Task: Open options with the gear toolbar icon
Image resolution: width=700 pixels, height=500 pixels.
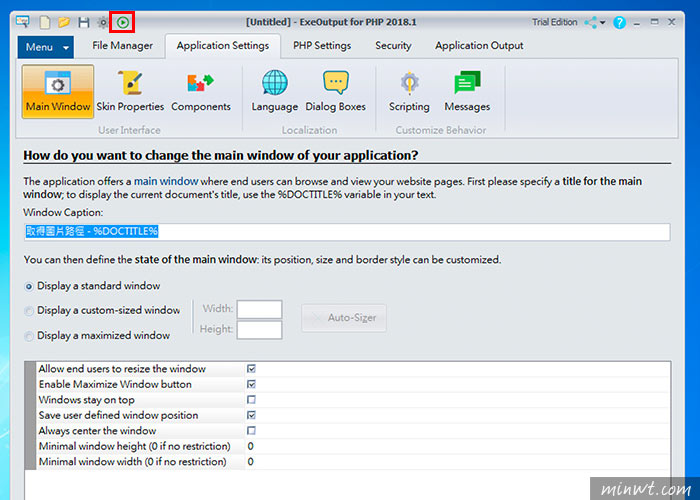Action: point(103,22)
